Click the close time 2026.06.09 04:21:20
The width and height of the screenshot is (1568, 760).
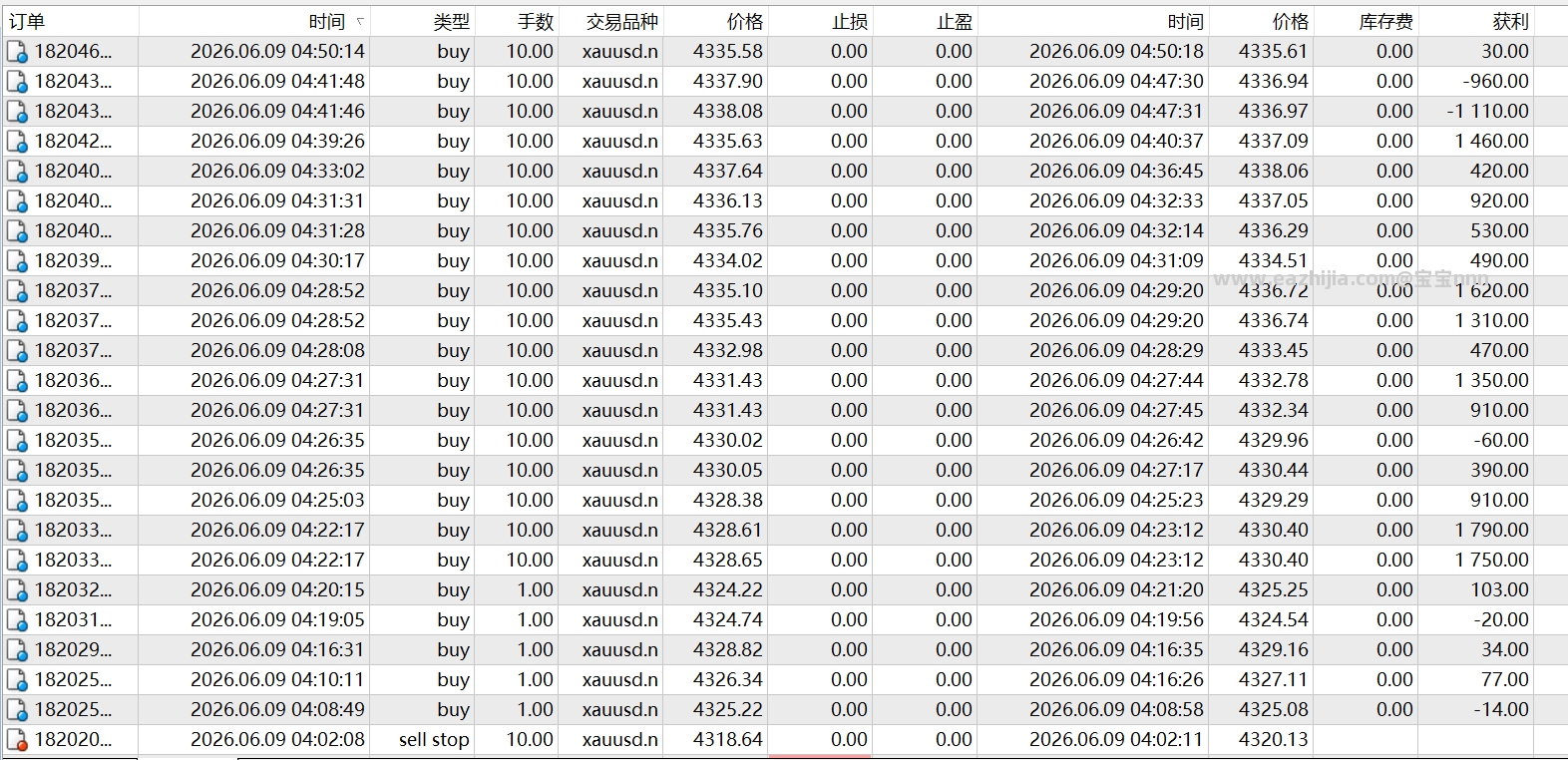[1116, 590]
